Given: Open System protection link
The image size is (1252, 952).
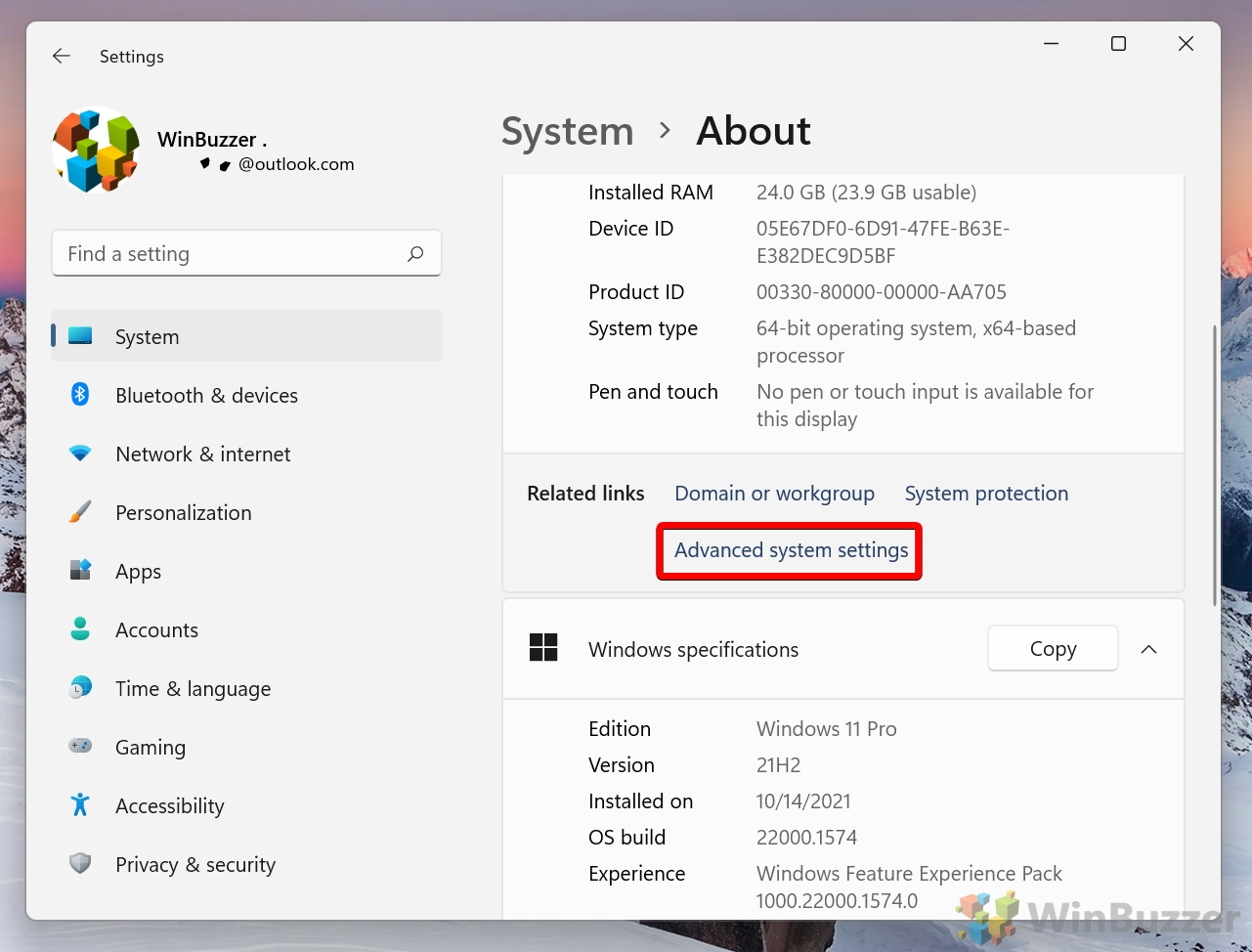Looking at the screenshot, I should click(986, 494).
